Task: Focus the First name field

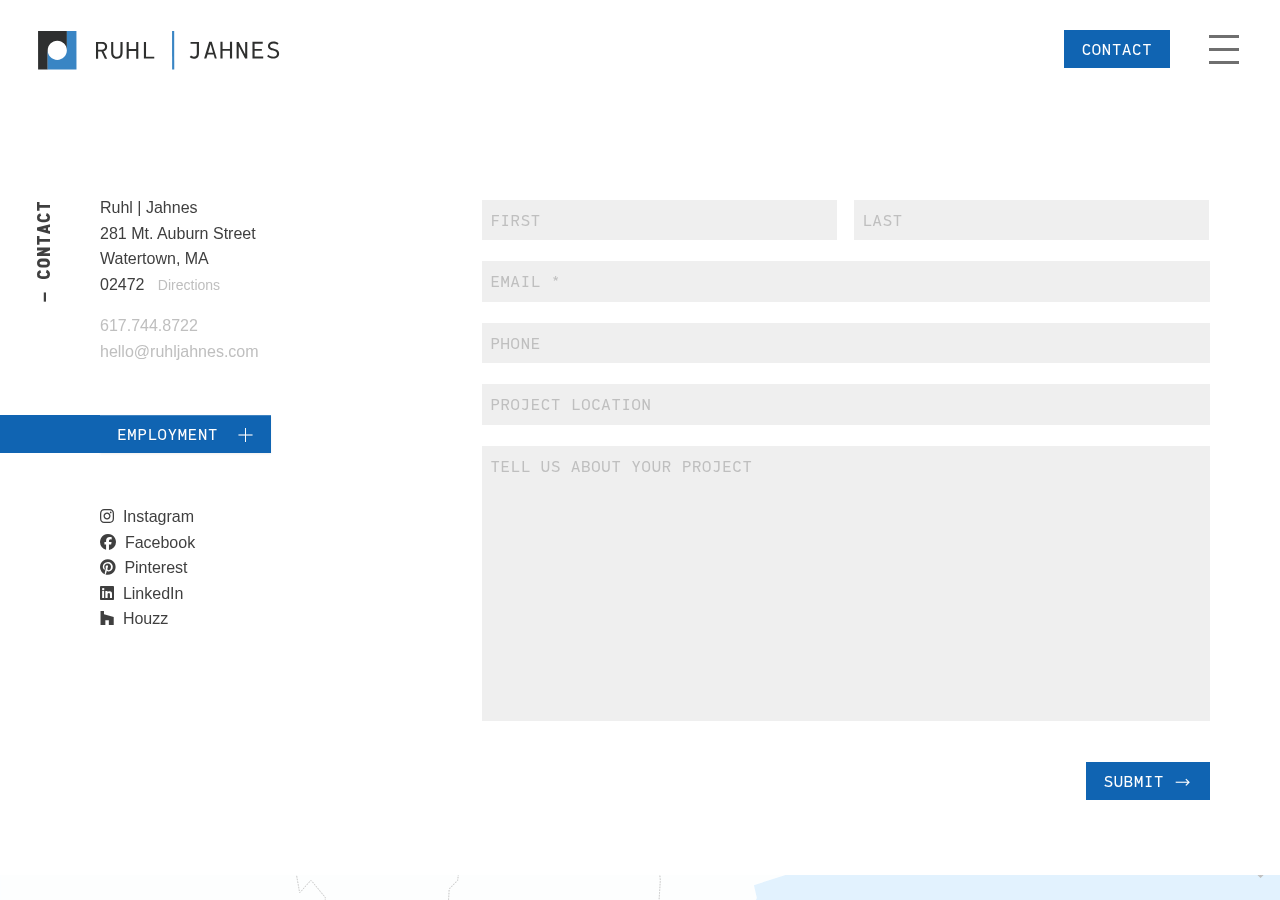Action: [x=659, y=220]
